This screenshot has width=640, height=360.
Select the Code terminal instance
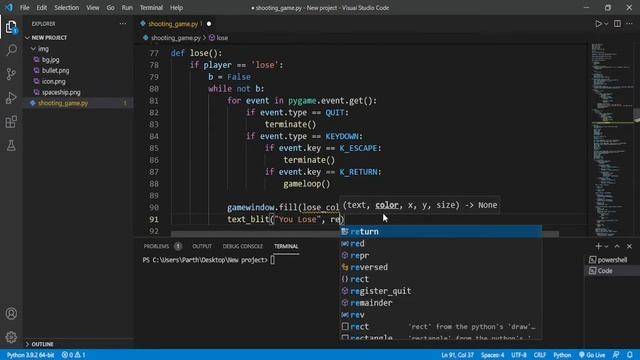(x=612, y=271)
